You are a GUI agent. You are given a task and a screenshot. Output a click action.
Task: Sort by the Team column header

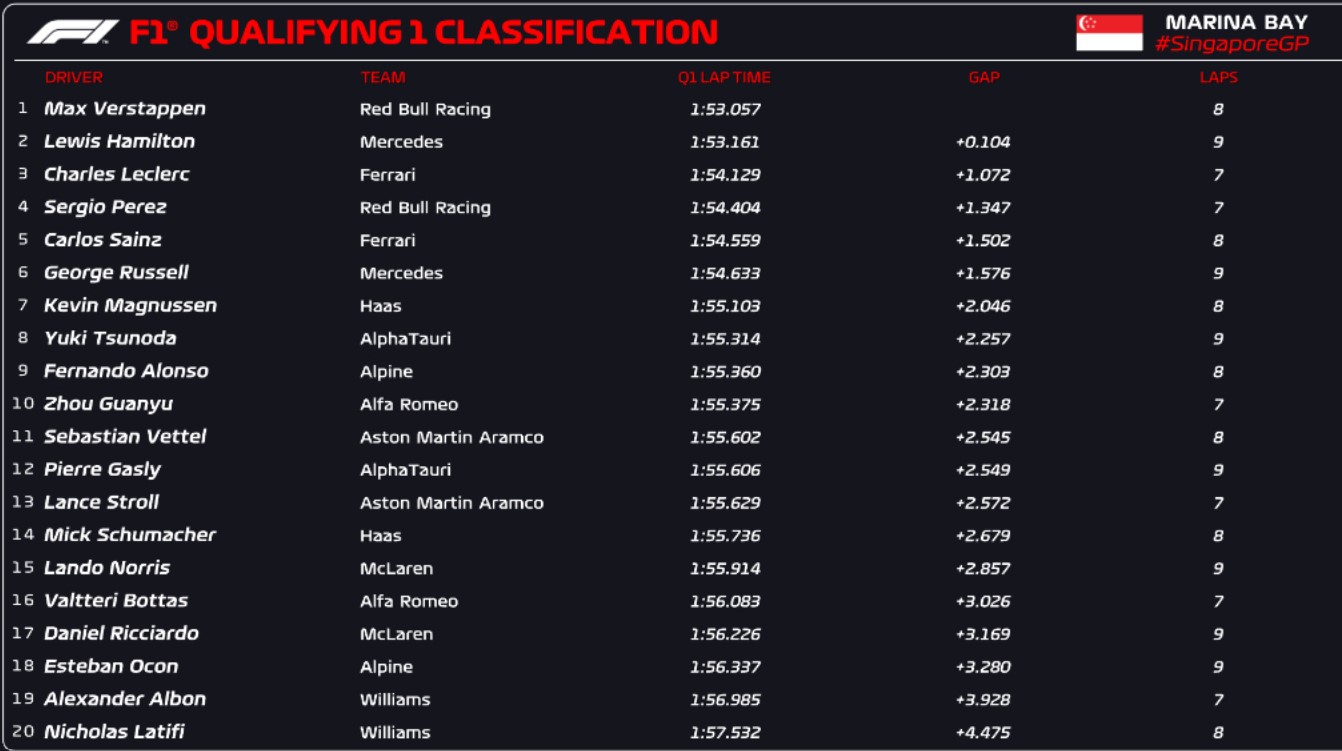coord(383,77)
